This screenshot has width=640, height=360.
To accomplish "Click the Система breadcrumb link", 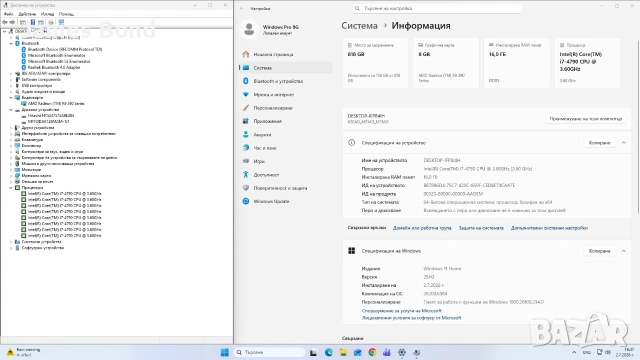I will [359, 26].
